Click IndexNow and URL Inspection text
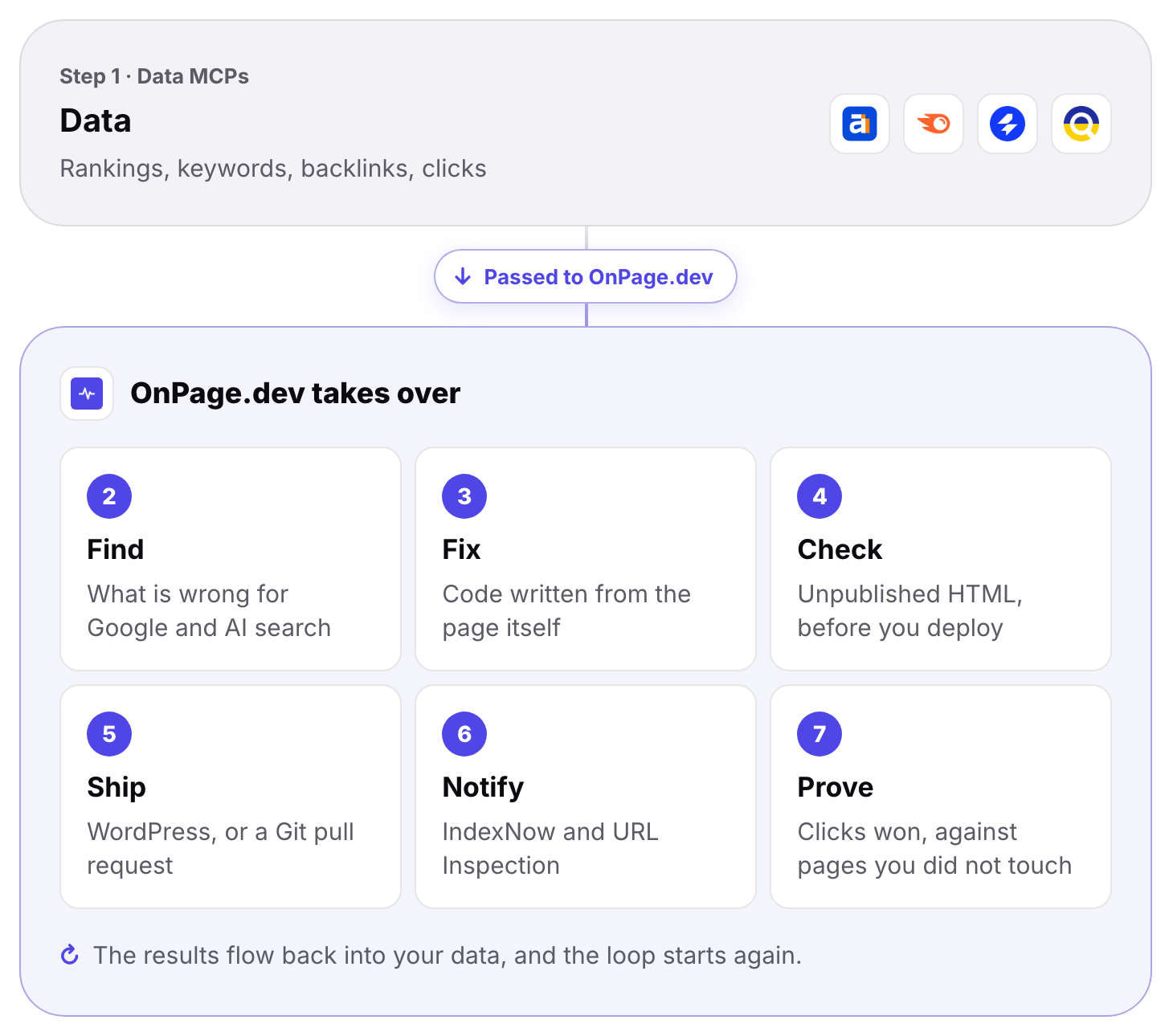1173x1036 pixels. pyautogui.click(x=550, y=848)
